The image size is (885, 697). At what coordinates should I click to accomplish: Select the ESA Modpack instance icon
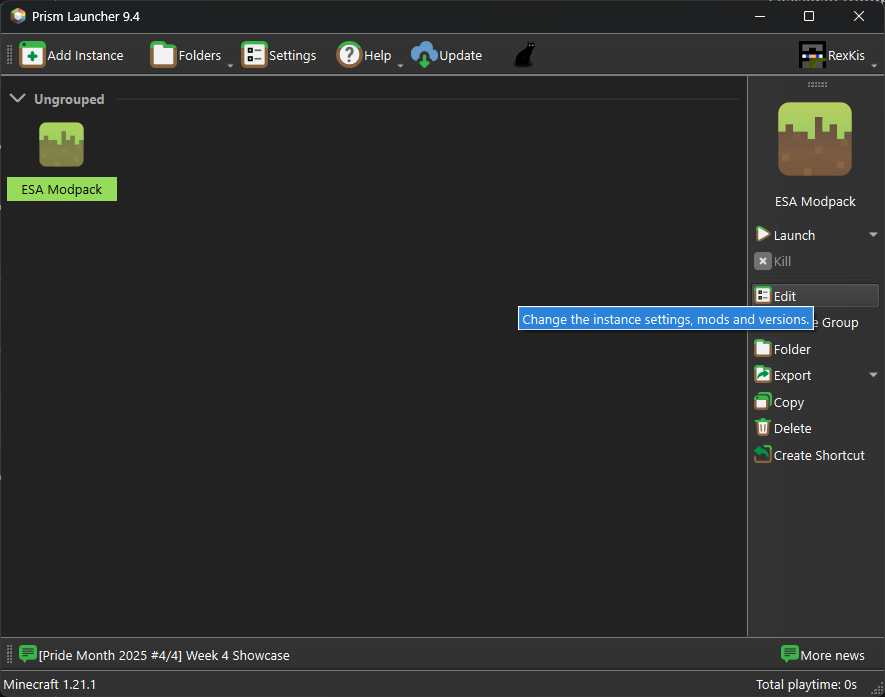[61, 145]
